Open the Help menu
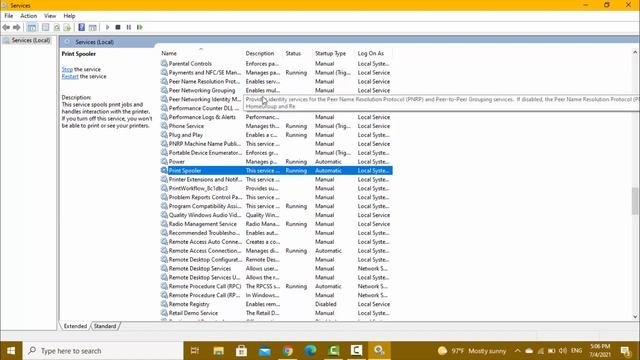This screenshot has height=360, width=640. tap(69, 16)
